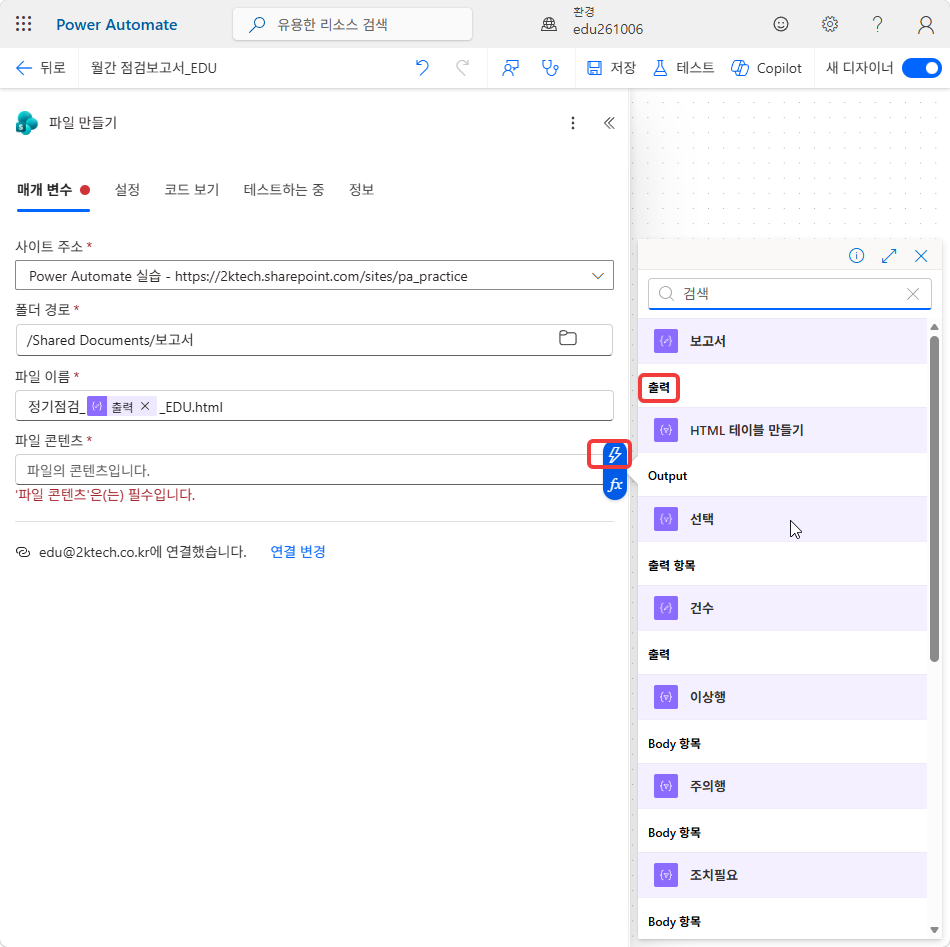Open the settings gear

coord(829,24)
